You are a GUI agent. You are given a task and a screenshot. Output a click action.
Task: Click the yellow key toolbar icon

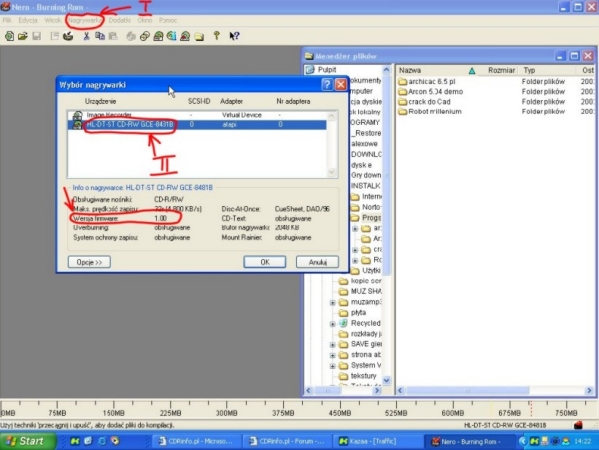tap(217, 36)
